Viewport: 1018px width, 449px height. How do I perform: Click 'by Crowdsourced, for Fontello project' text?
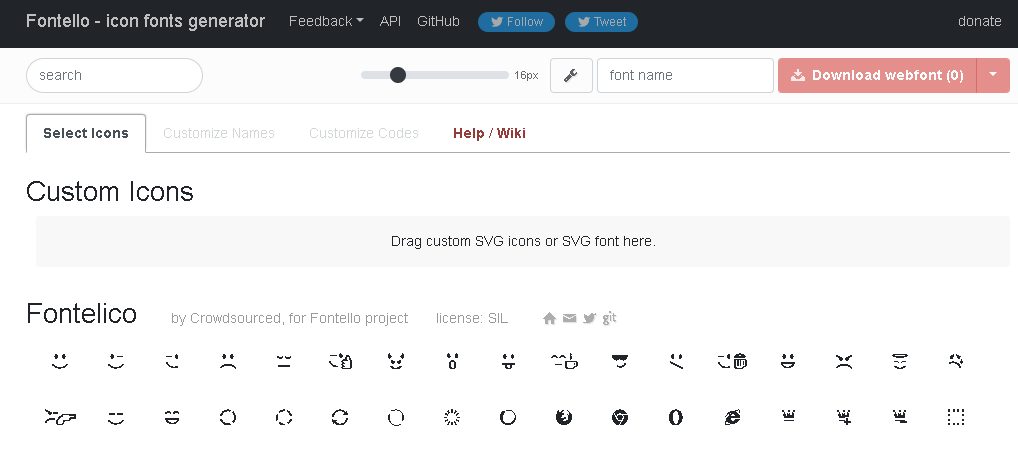pyautogui.click(x=290, y=319)
